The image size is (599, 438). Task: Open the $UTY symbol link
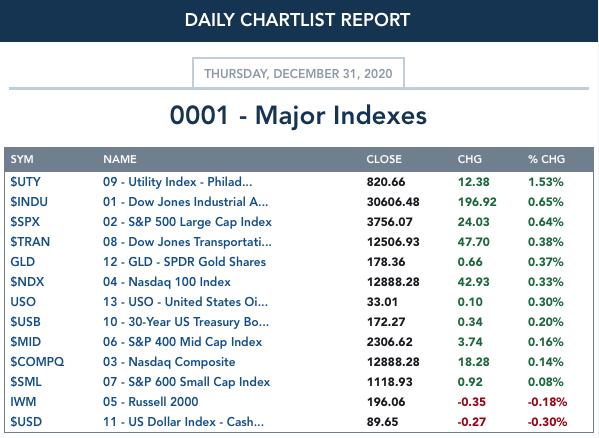25,182
